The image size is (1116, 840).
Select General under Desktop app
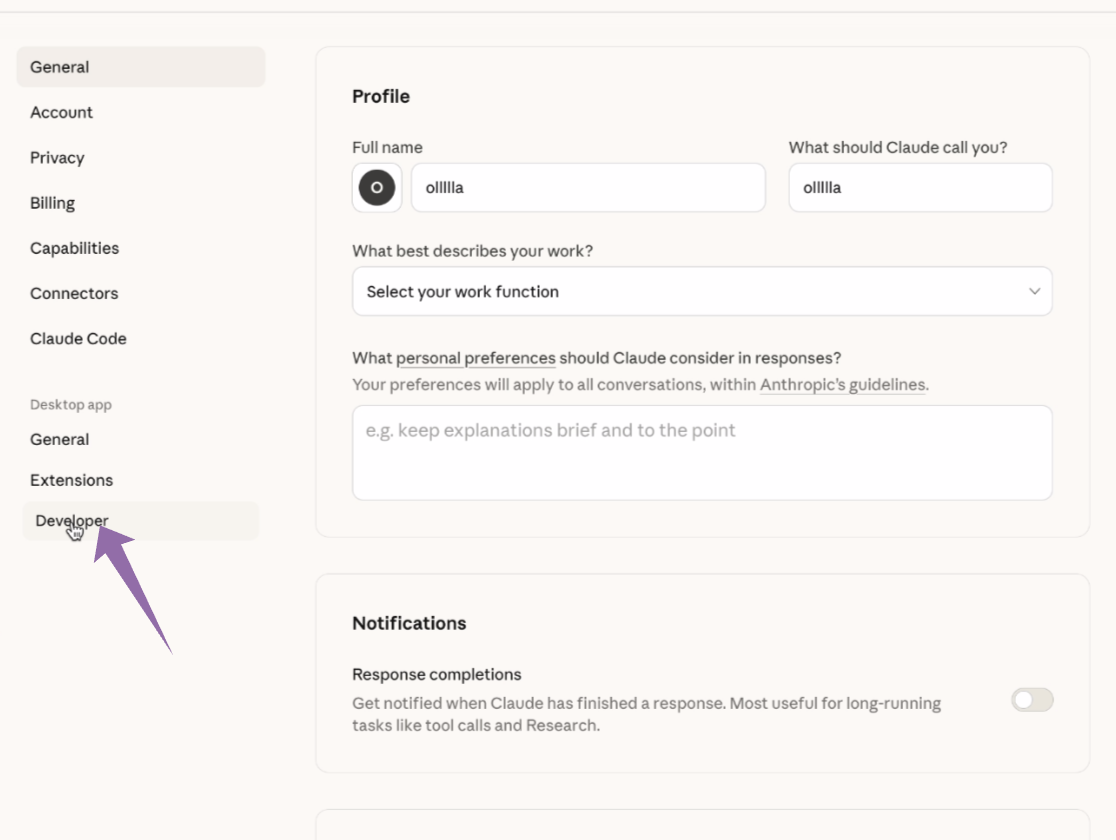pos(60,439)
